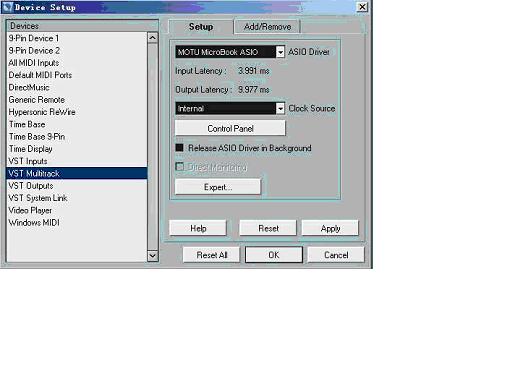
Task: Open the Clock Source dropdown arrow
Action: click(280, 109)
